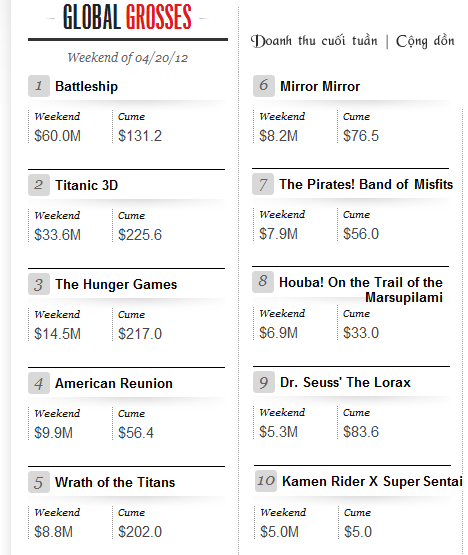The height and width of the screenshot is (555, 468).
Task: Click the rank 10 badge for Kamen Rider
Action: (266, 481)
